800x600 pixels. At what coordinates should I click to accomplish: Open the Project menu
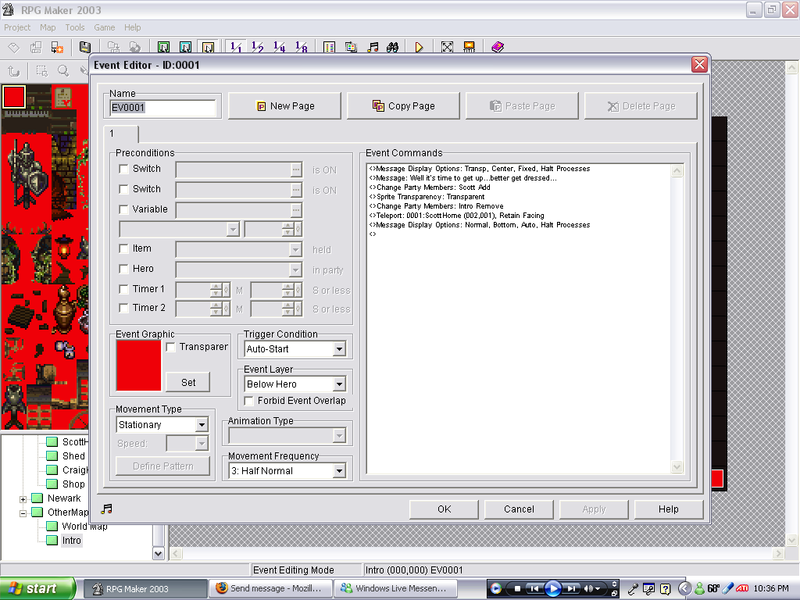click(x=17, y=28)
